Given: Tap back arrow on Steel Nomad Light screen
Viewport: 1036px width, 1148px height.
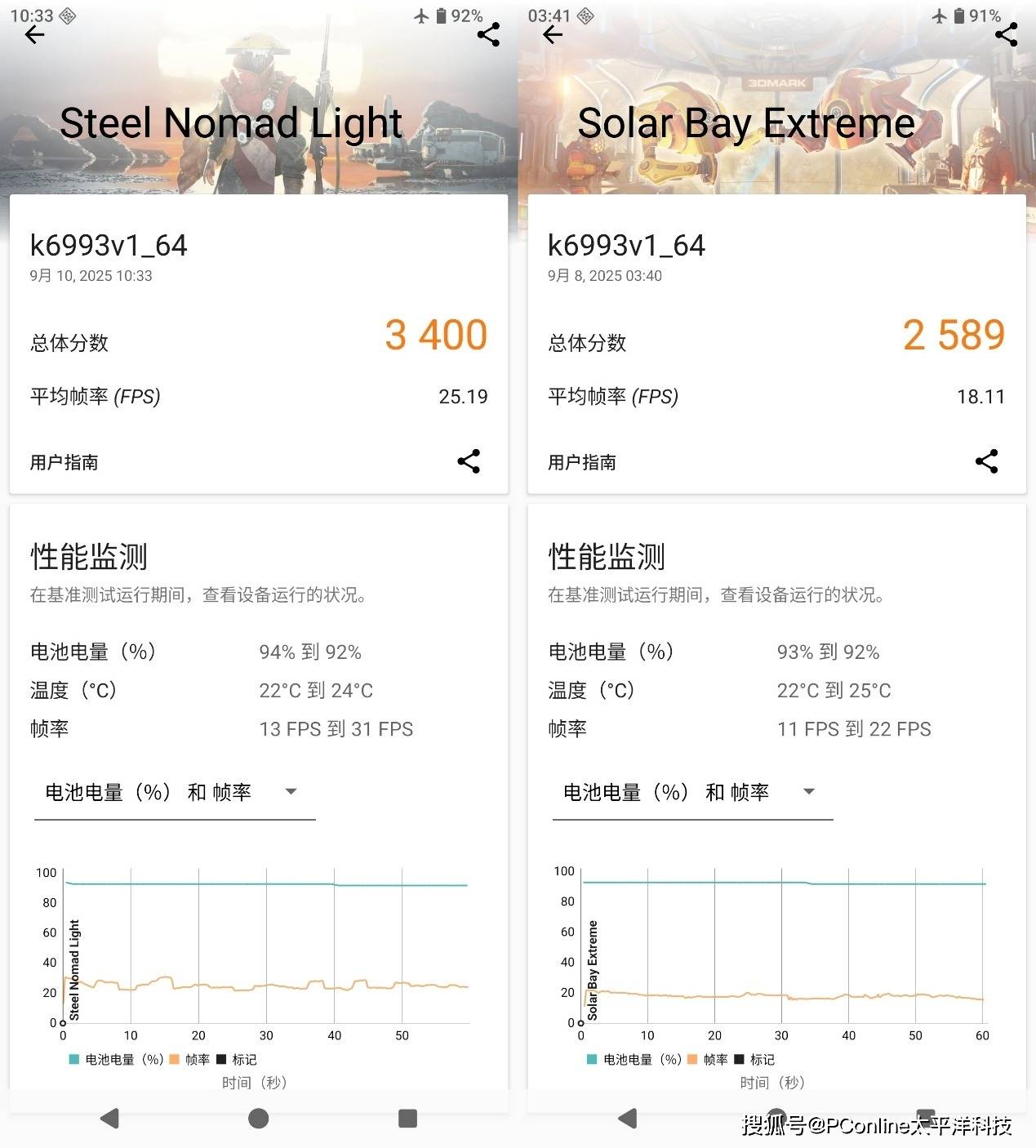Looking at the screenshot, I should 34,34.
